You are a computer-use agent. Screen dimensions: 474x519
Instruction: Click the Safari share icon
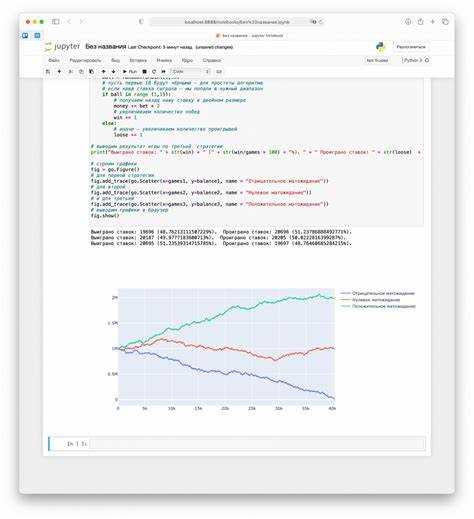(x=420, y=22)
